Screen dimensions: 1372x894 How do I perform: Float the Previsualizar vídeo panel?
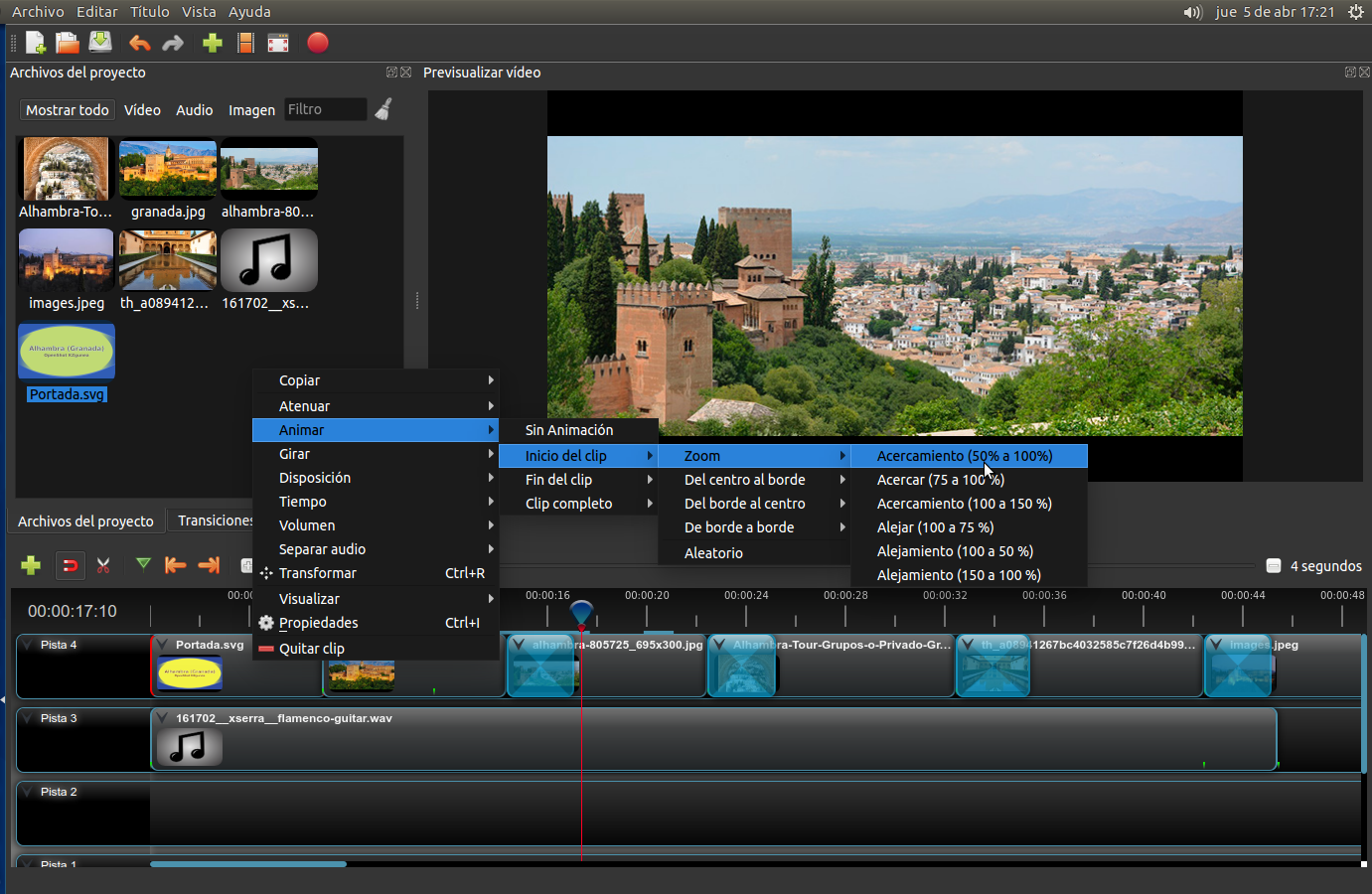[1350, 73]
